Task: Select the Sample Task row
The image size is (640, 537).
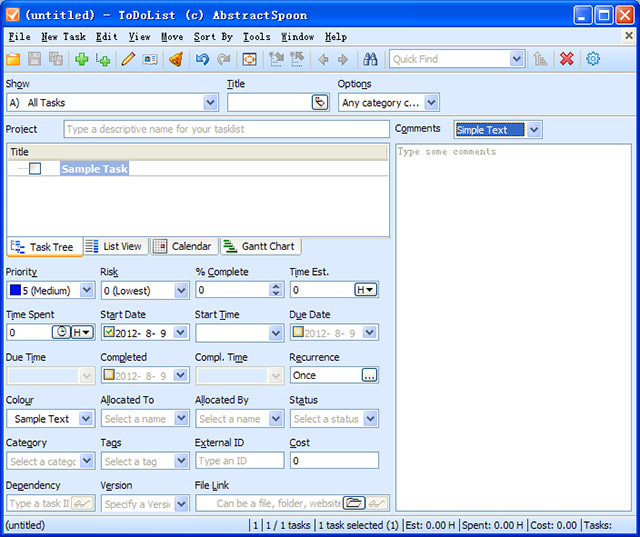Action: tap(198, 169)
